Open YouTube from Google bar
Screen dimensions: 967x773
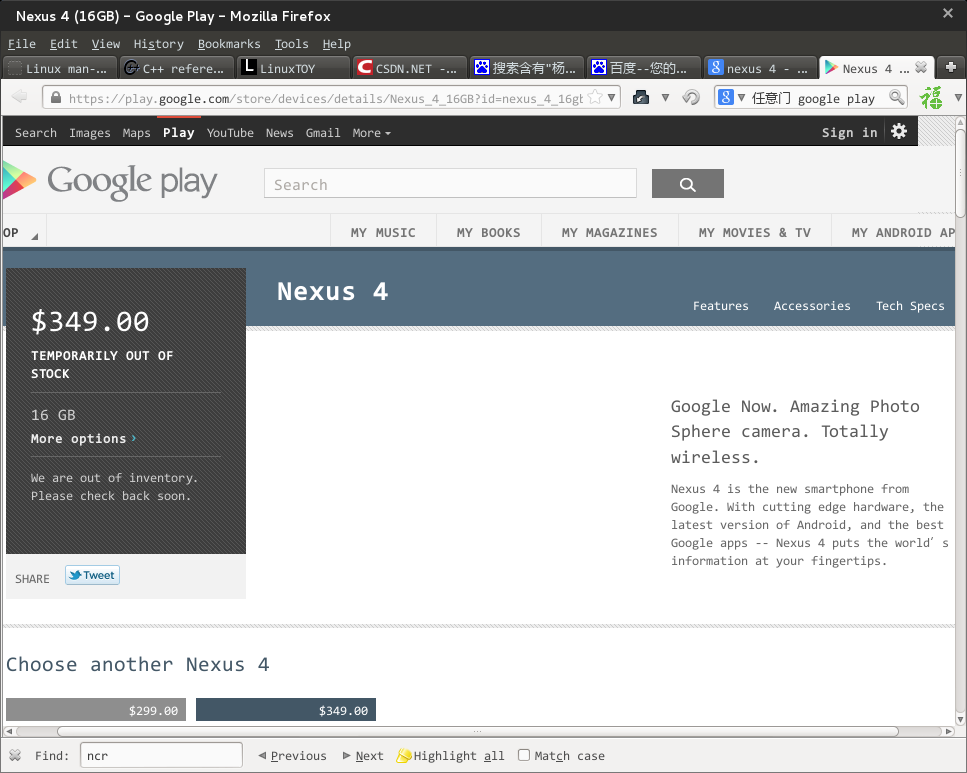click(230, 133)
